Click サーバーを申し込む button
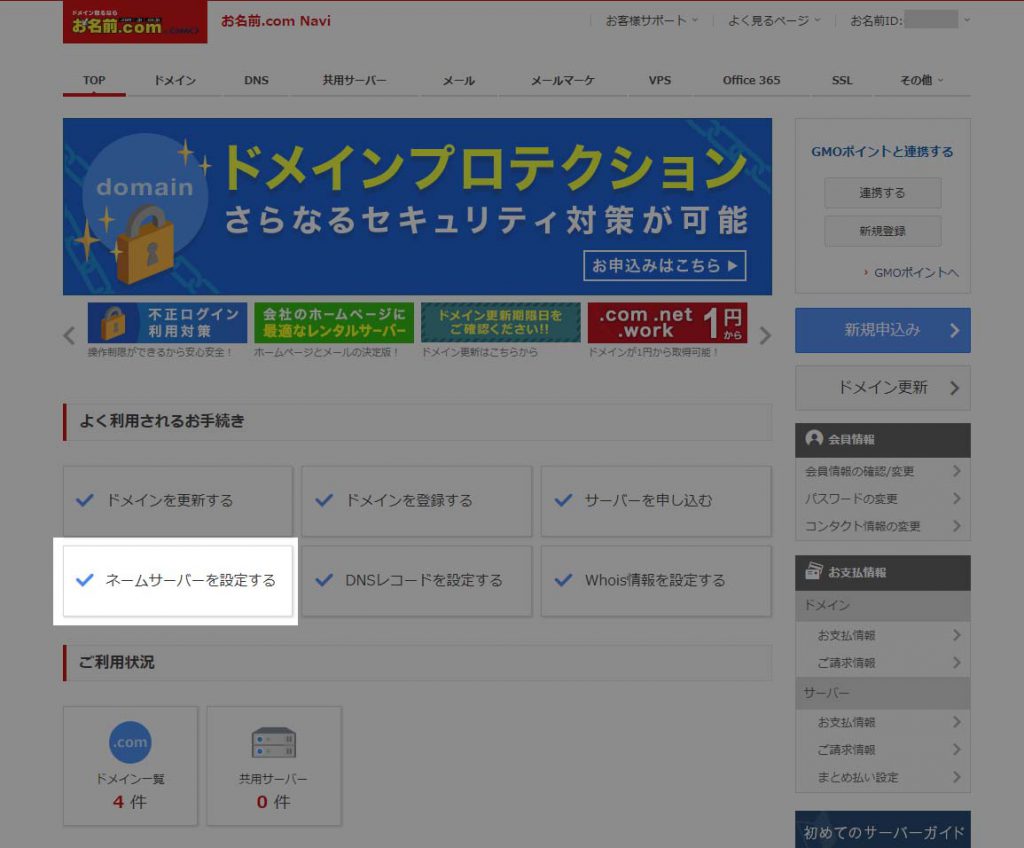1024x848 pixels. point(656,500)
